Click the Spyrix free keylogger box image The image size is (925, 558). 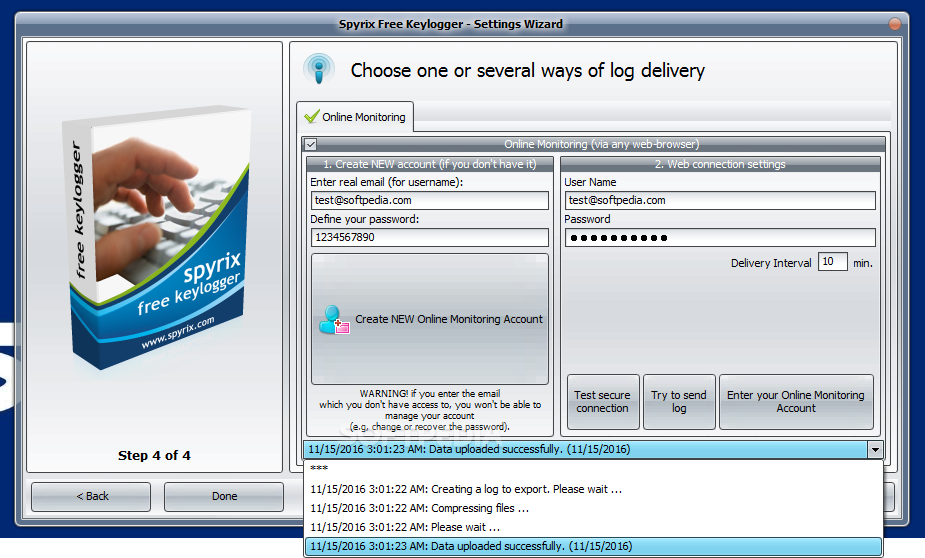point(157,237)
